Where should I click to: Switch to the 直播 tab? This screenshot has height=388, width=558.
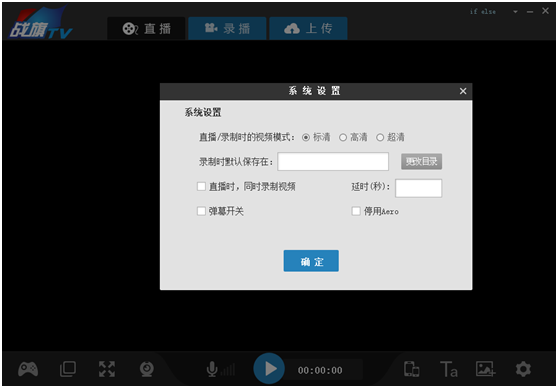pyautogui.click(x=146, y=28)
